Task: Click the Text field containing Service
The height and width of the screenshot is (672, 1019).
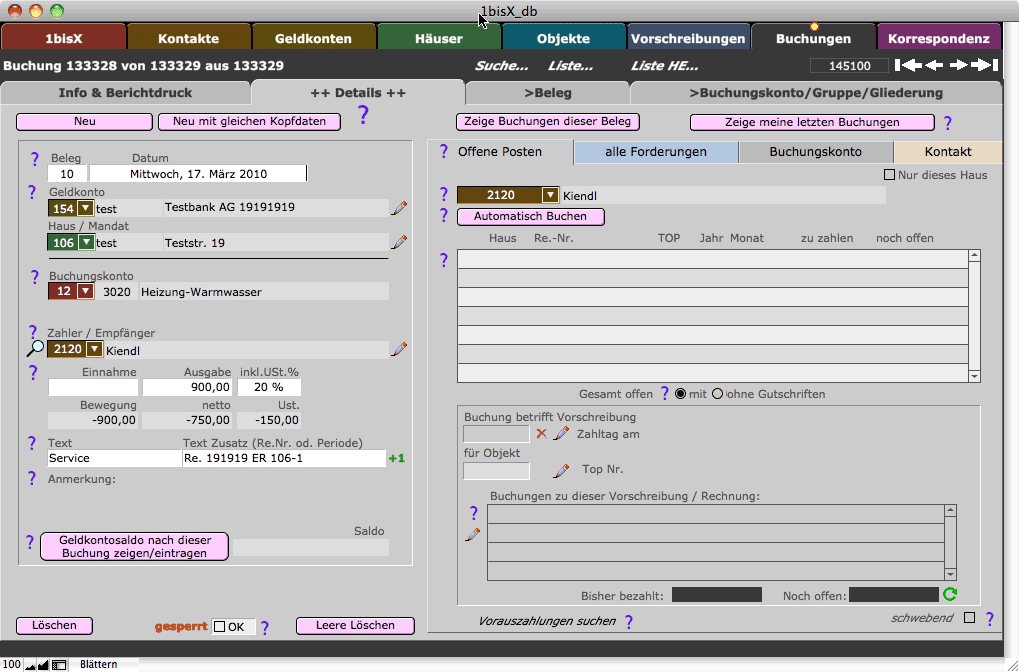Action: (x=113, y=458)
